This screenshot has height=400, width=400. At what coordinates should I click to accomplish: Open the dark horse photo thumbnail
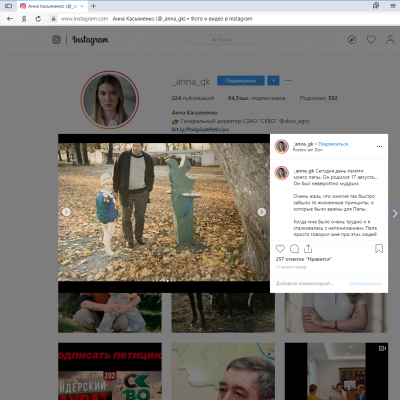[x=223, y=313]
